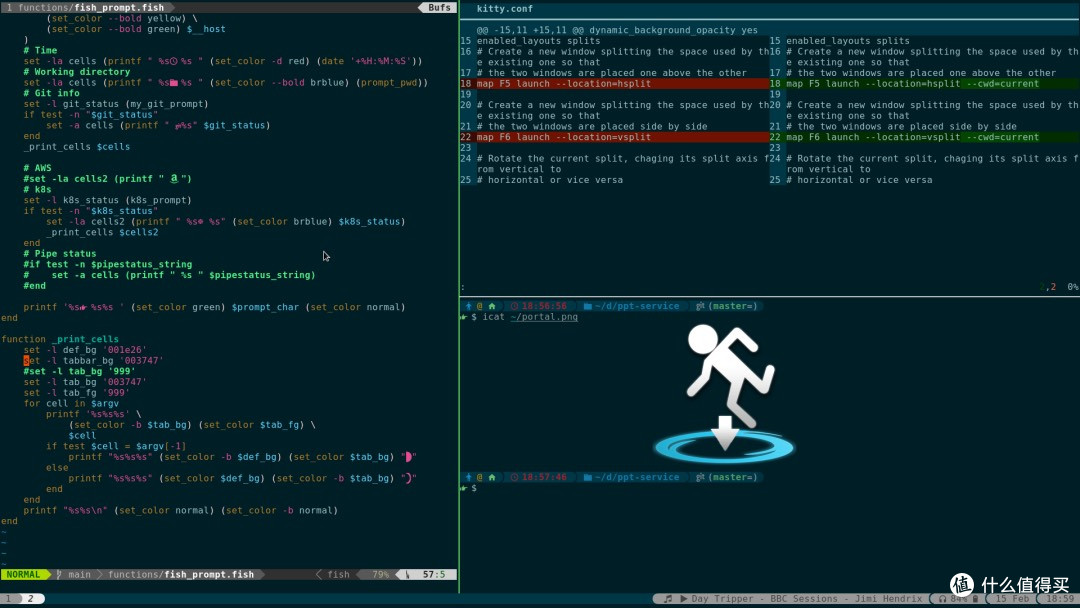The width and height of the screenshot is (1080, 608).
Task: Switch to kitty tab 1
Action: click(9, 599)
